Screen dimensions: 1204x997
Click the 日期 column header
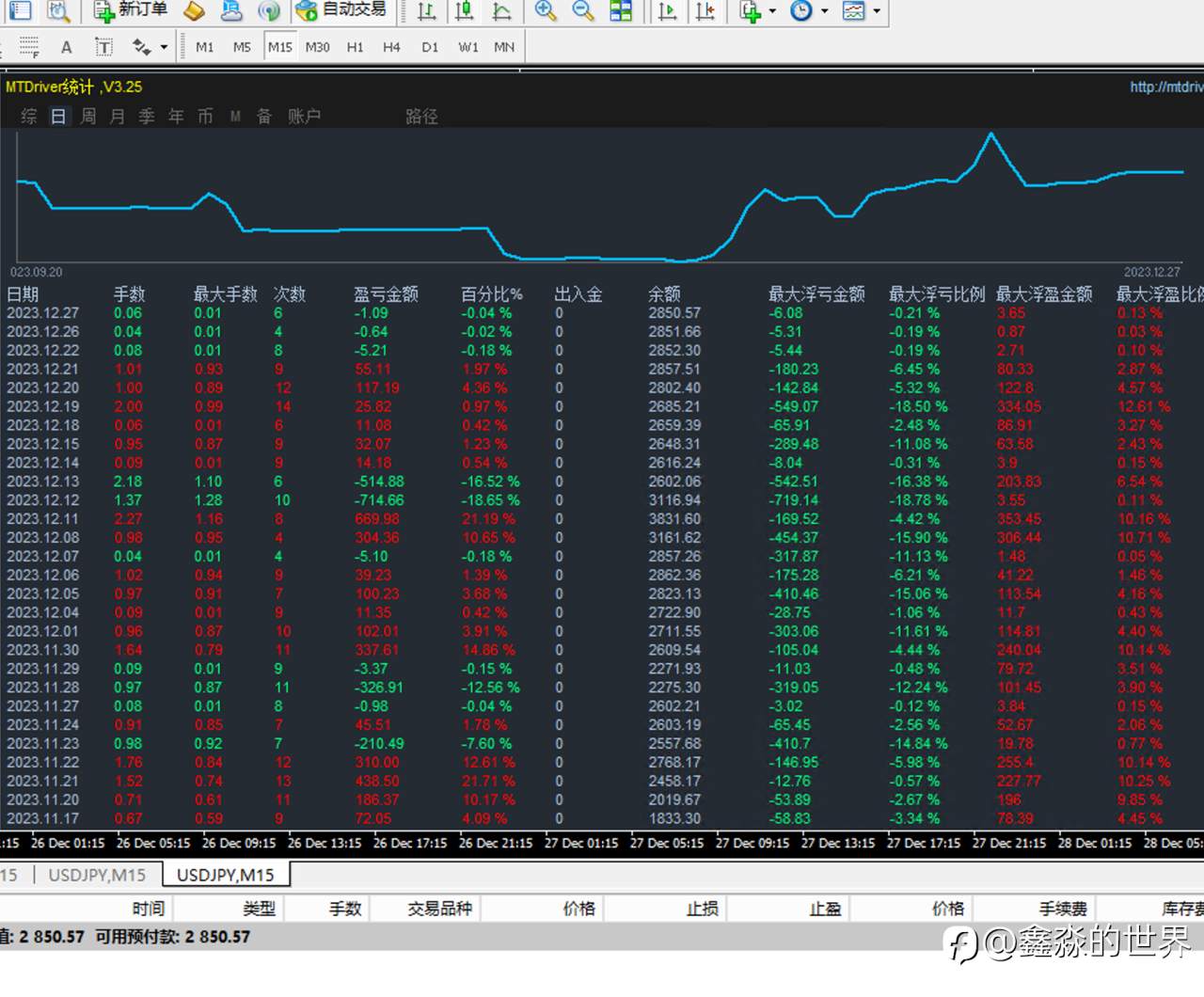pyautogui.click(x=23, y=294)
